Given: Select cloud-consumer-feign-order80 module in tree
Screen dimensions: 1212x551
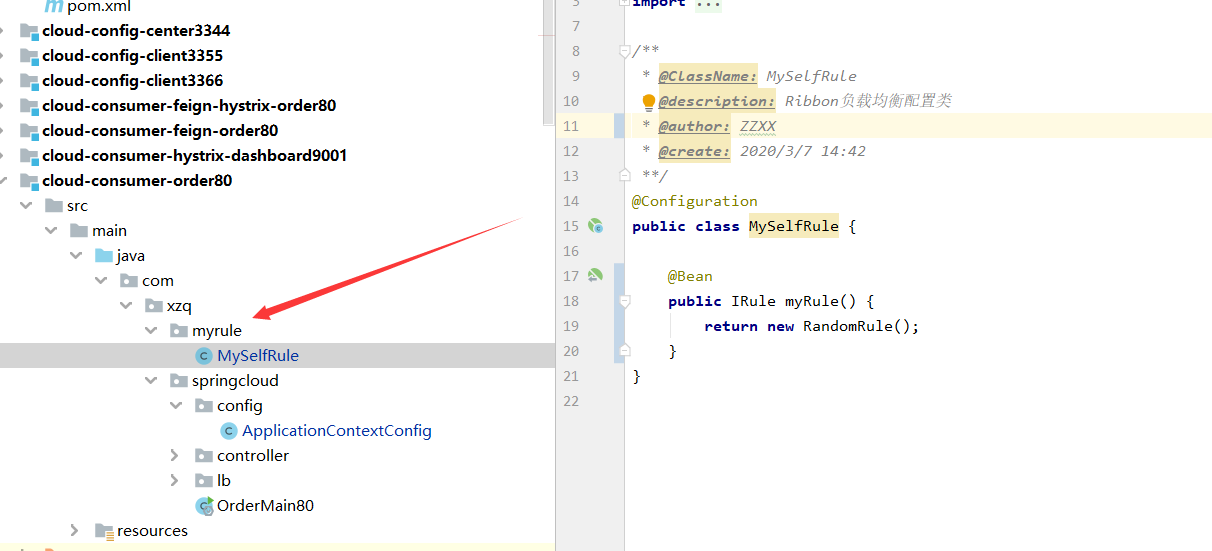Looking at the screenshot, I should click(x=160, y=131).
